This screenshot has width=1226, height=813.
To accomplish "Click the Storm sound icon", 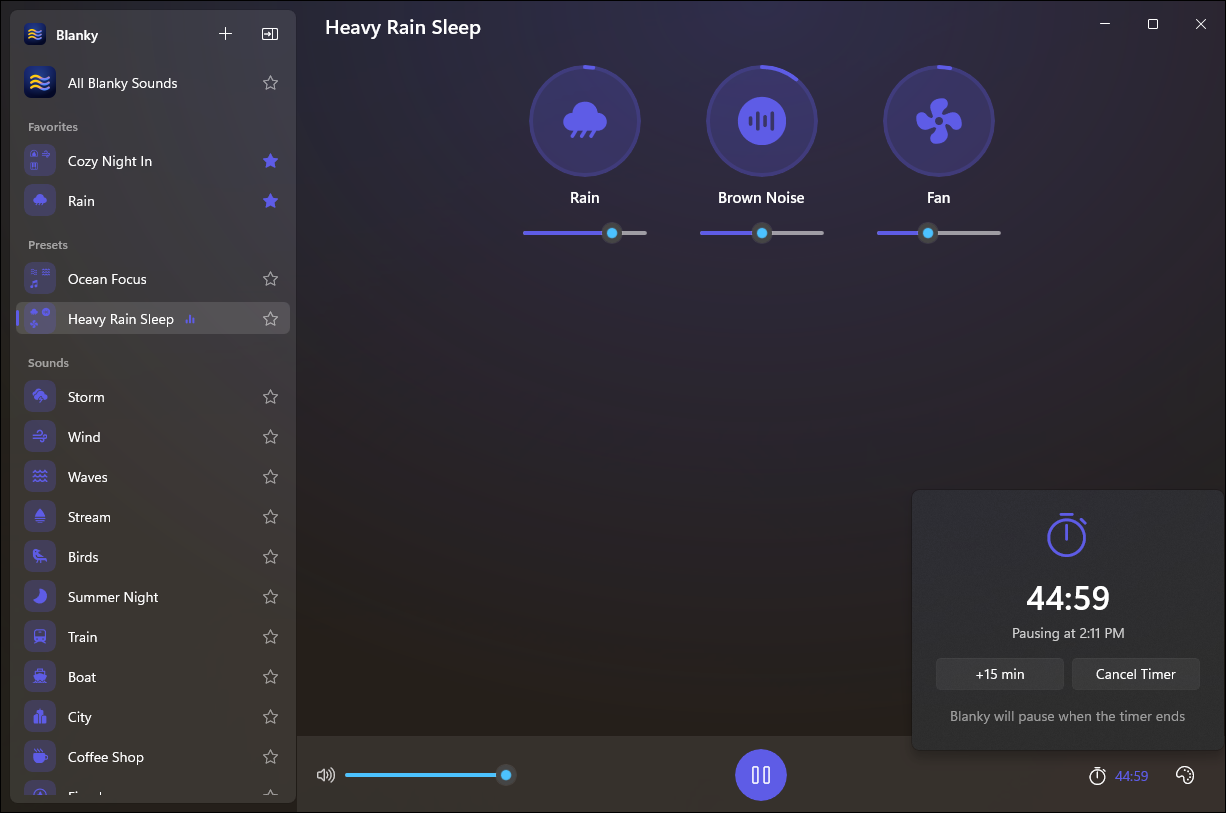I will [x=40, y=397].
